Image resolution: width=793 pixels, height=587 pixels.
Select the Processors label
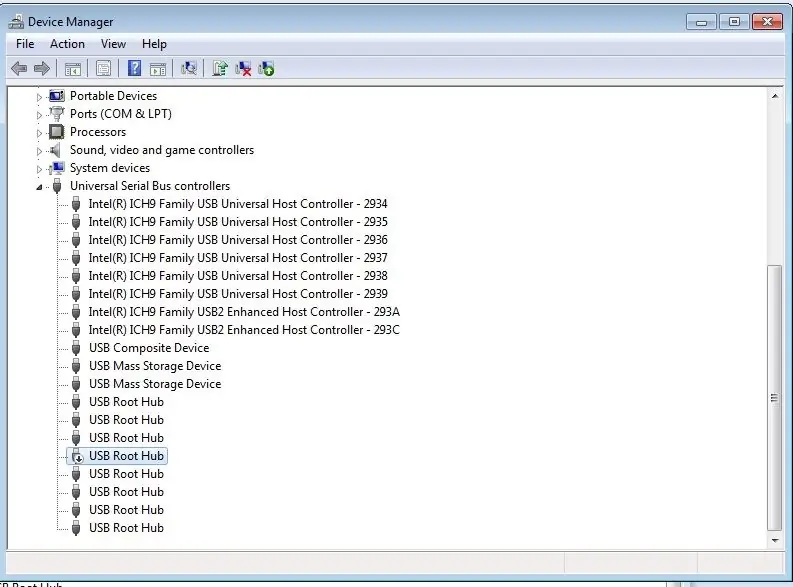click(x=98, y=132)
